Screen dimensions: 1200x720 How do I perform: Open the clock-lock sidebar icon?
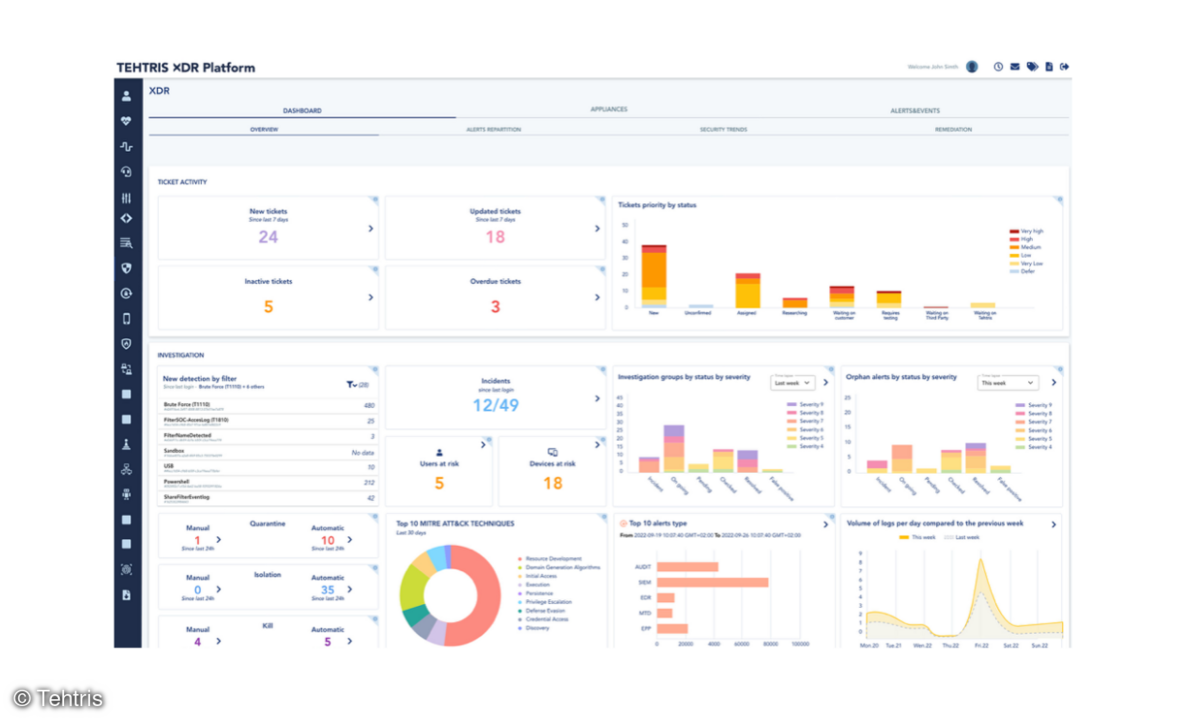click(x=126, y=293)
